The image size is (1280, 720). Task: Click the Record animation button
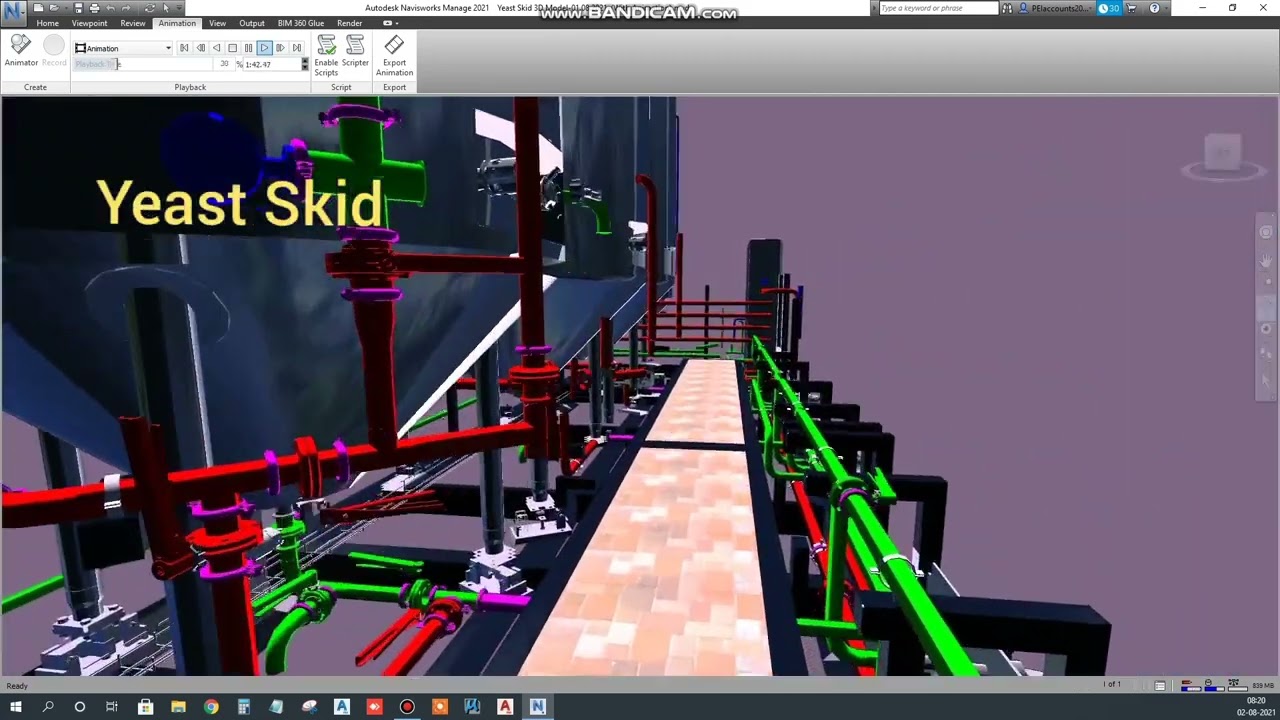(54, 51)
